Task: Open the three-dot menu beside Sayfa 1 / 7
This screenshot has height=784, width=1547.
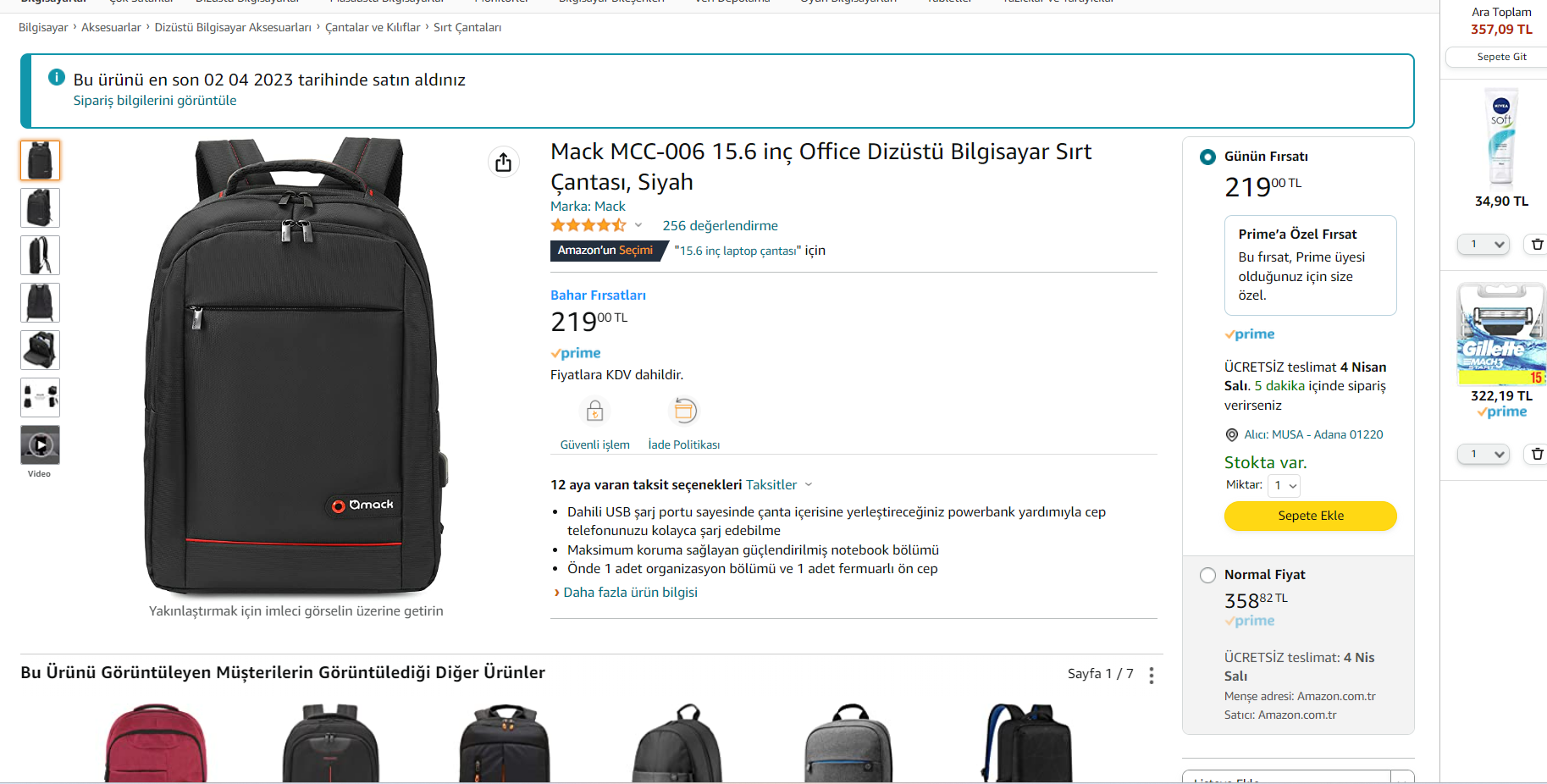Action: click(1152, 675)
